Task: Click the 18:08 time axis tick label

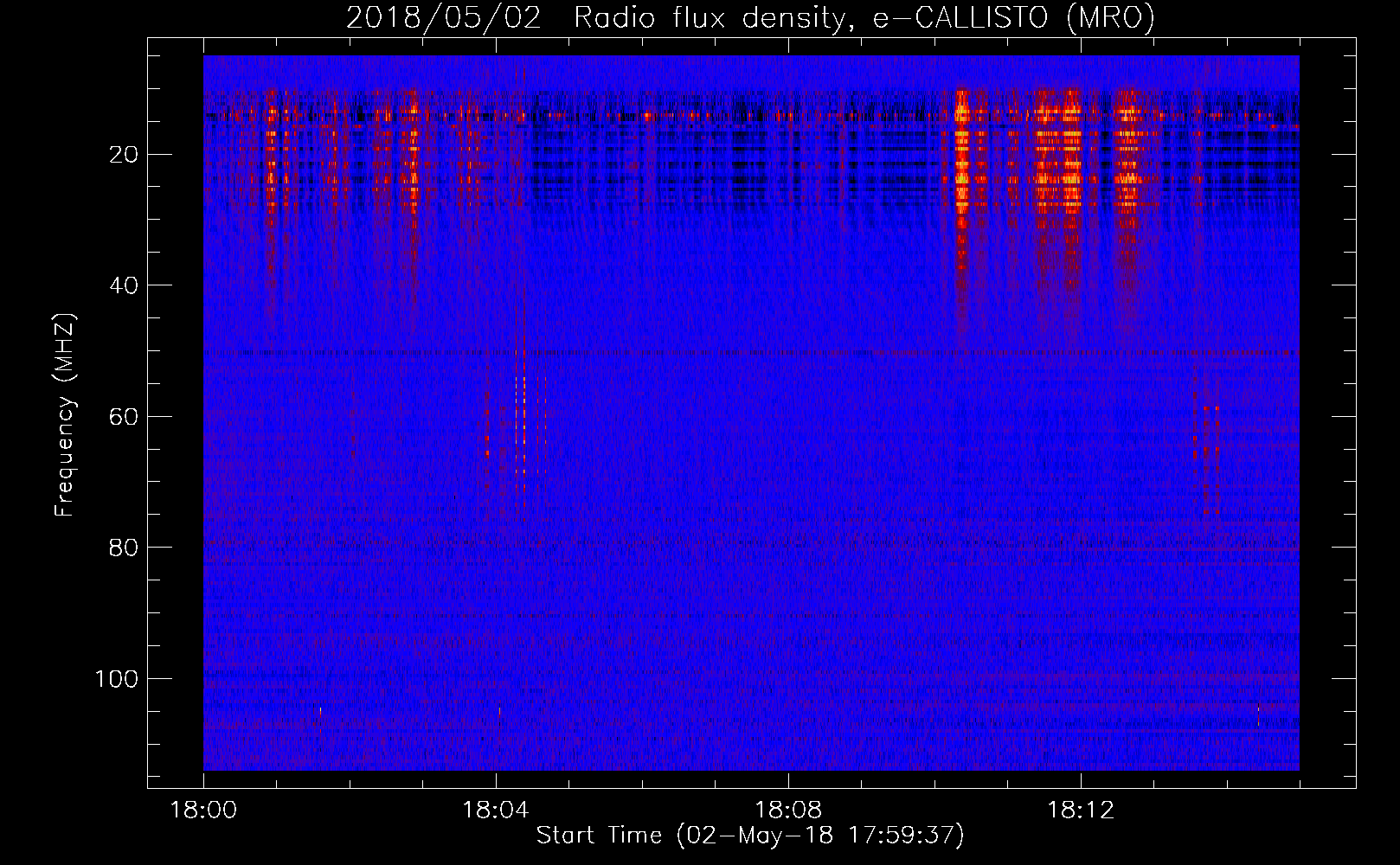Action: click(788, 811)
